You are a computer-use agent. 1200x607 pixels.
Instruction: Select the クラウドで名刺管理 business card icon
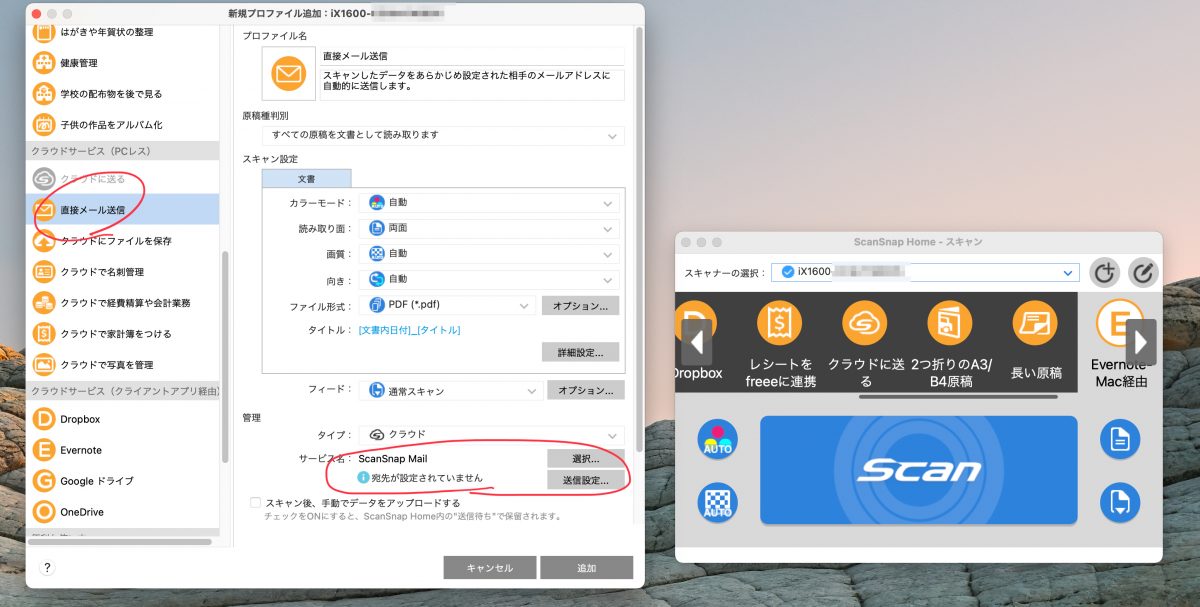44,272
